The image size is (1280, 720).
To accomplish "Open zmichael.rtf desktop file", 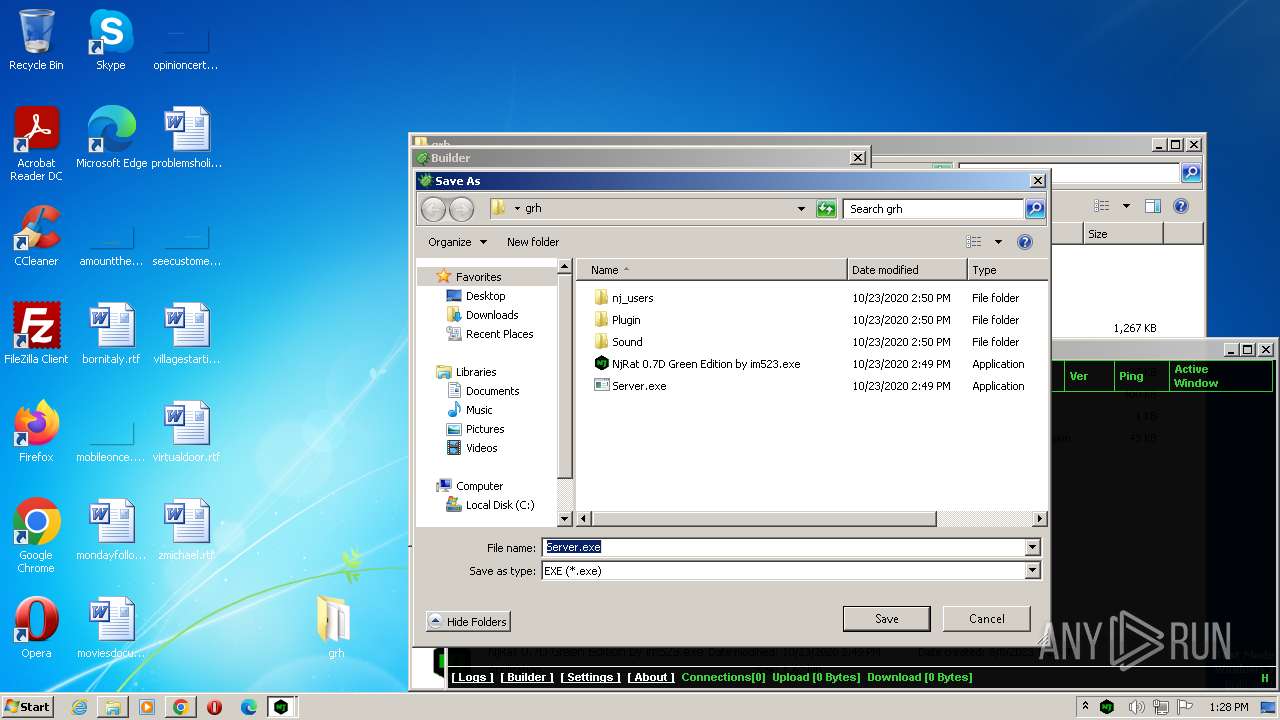I will [x=186, y=530].
